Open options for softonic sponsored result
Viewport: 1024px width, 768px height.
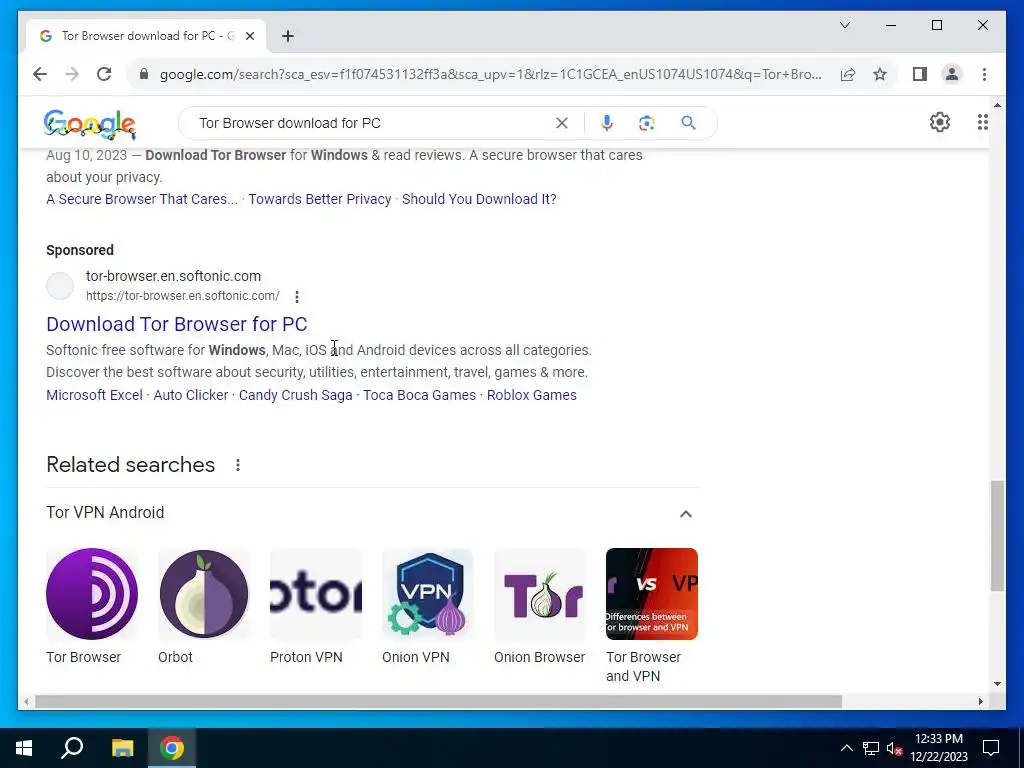pos(297,296)
